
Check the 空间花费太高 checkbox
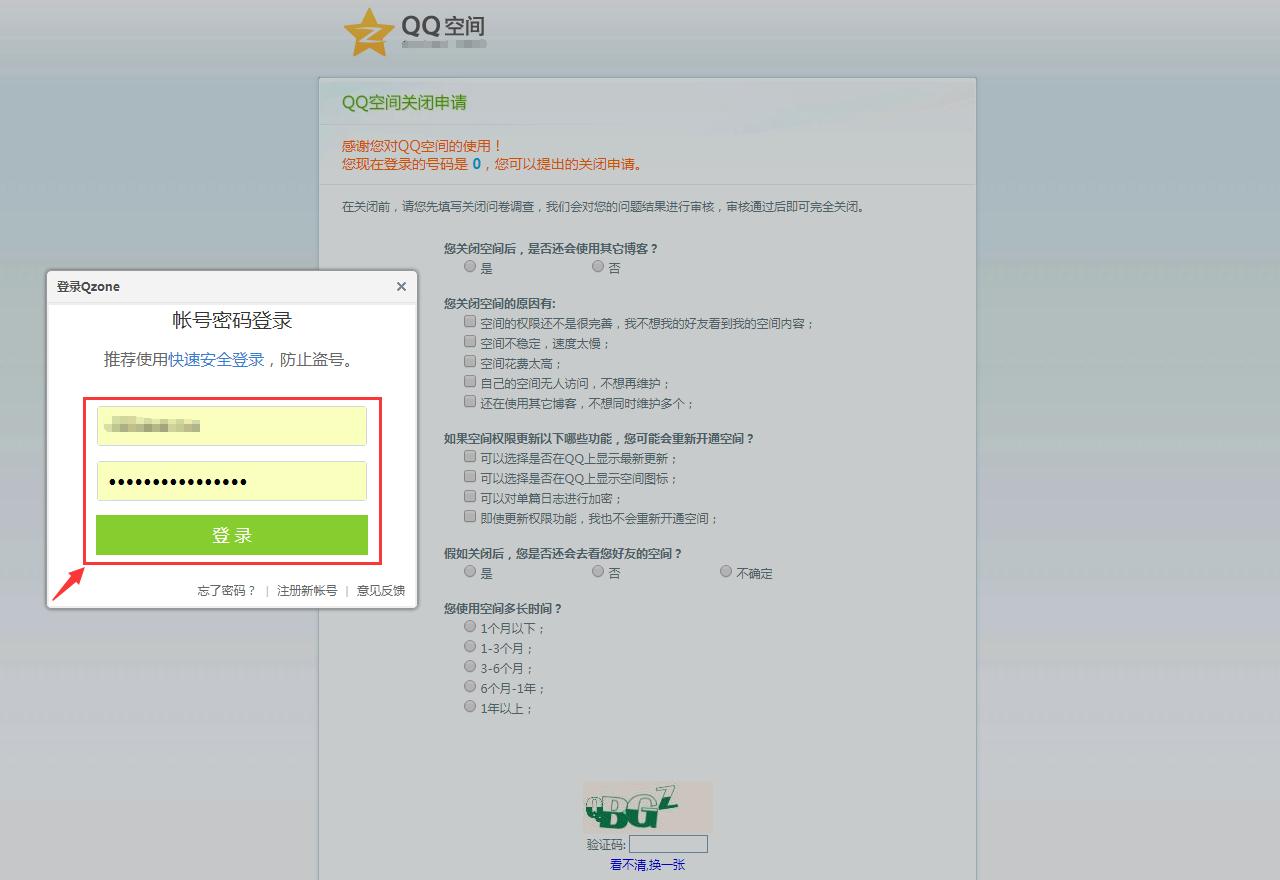pyautogui.click(x=470, y=360)
